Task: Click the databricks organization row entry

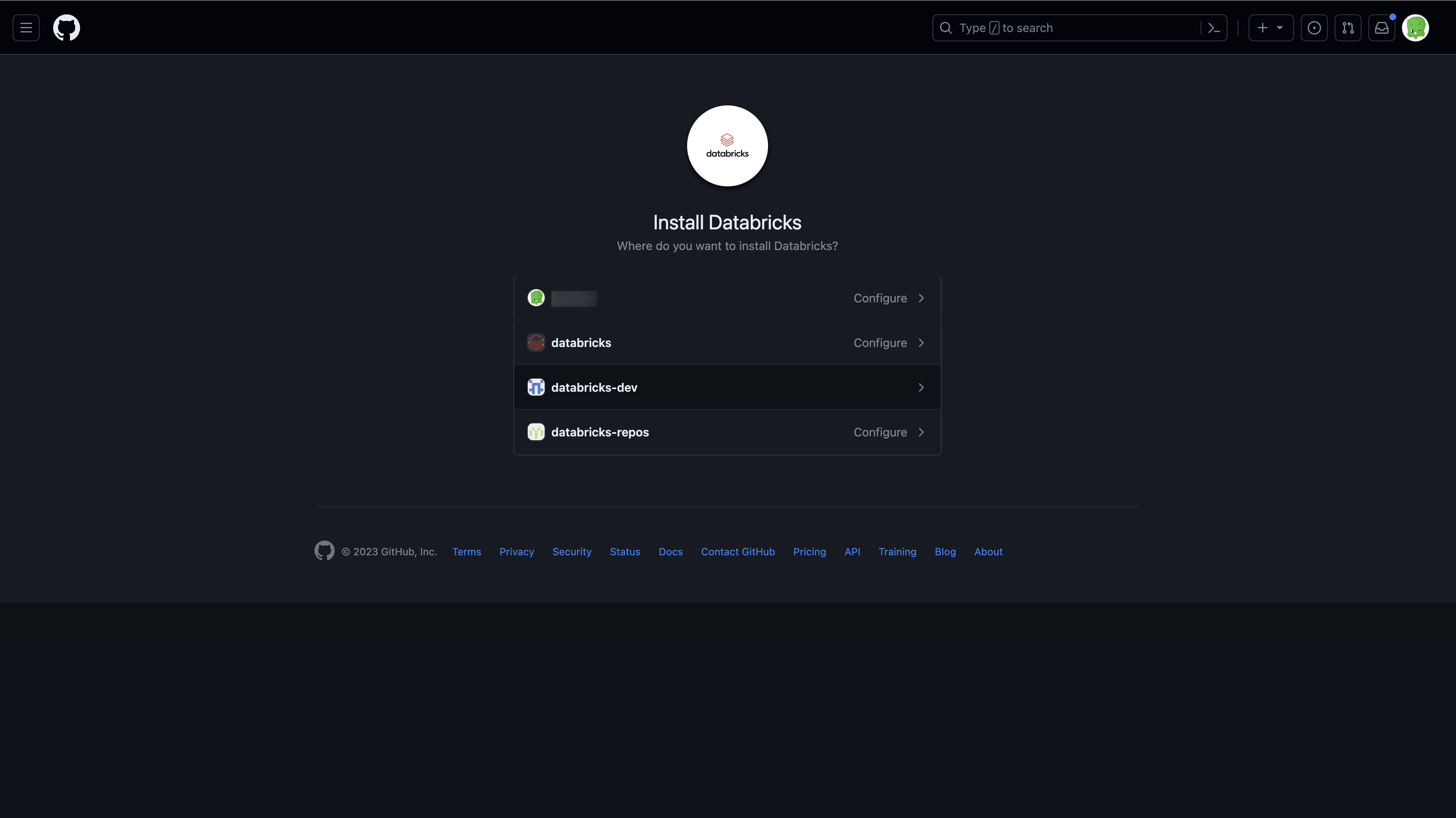Action: [x=727, y=343]
